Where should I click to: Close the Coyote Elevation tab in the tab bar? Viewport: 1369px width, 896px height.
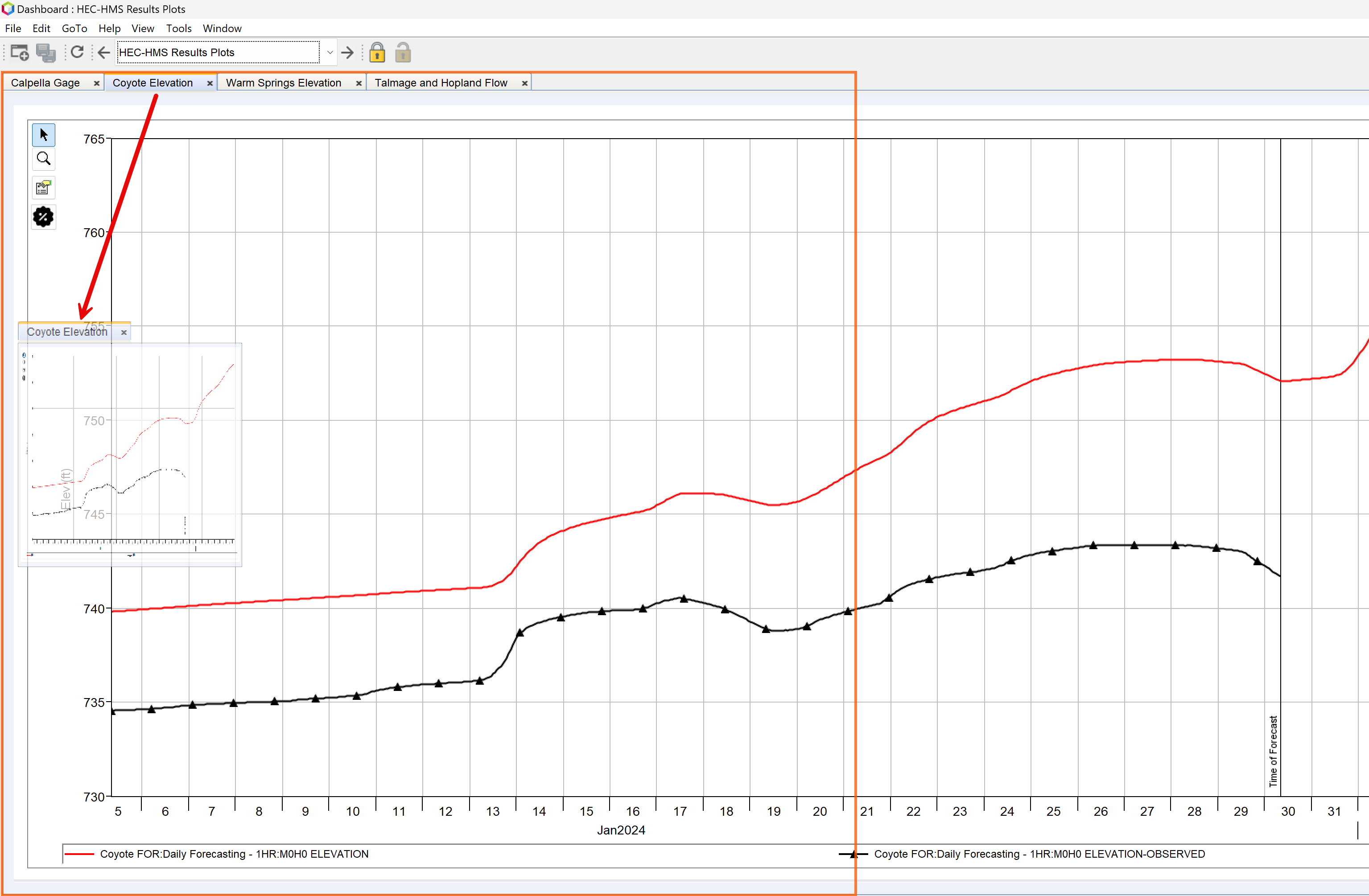click(x=210, y=83)
